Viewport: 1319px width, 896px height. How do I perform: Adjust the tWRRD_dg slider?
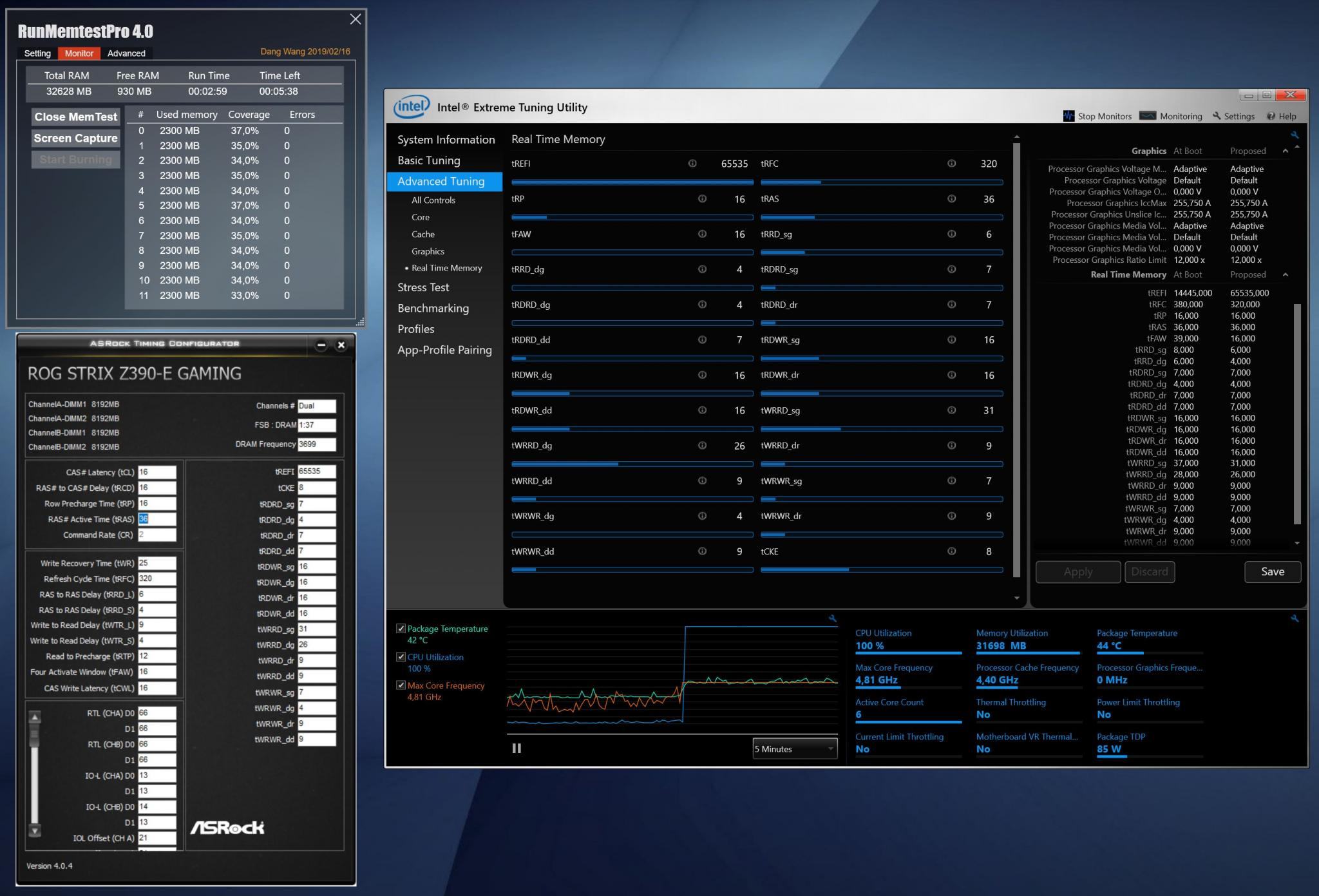pos(632,464)
